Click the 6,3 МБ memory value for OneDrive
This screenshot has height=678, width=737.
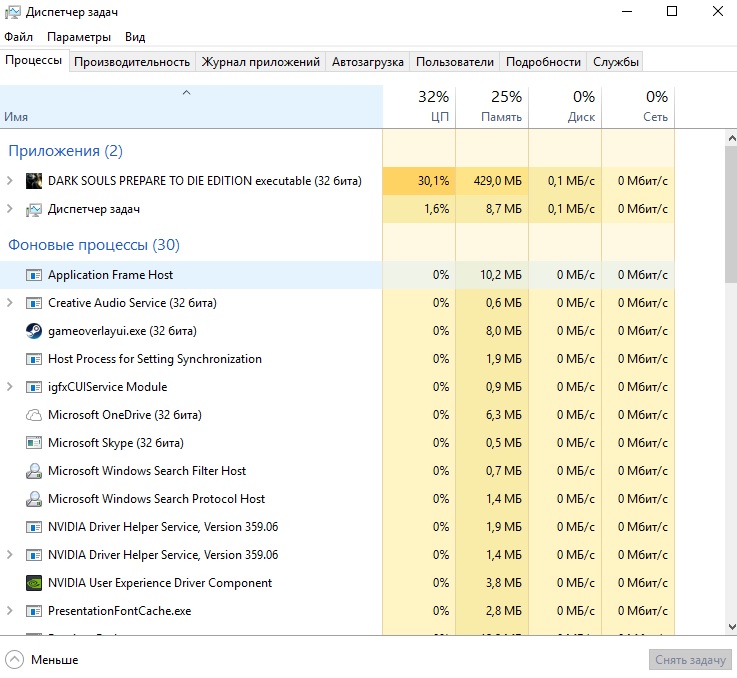(504, 415)
